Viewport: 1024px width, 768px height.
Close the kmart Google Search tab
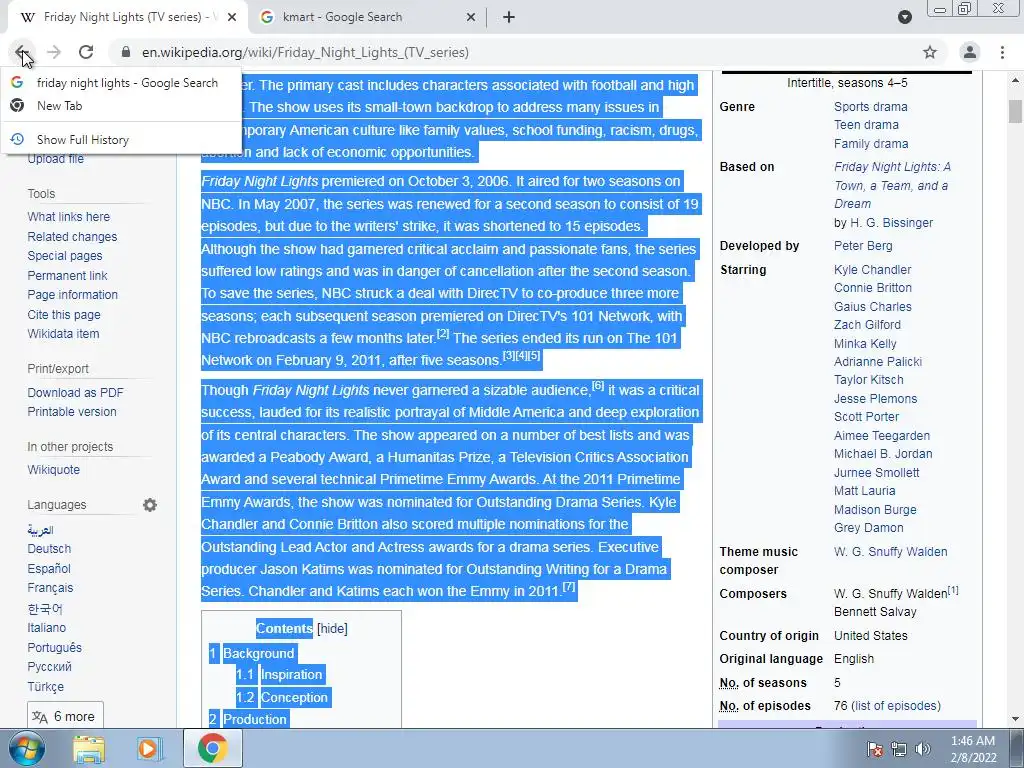tap(471, 17)
